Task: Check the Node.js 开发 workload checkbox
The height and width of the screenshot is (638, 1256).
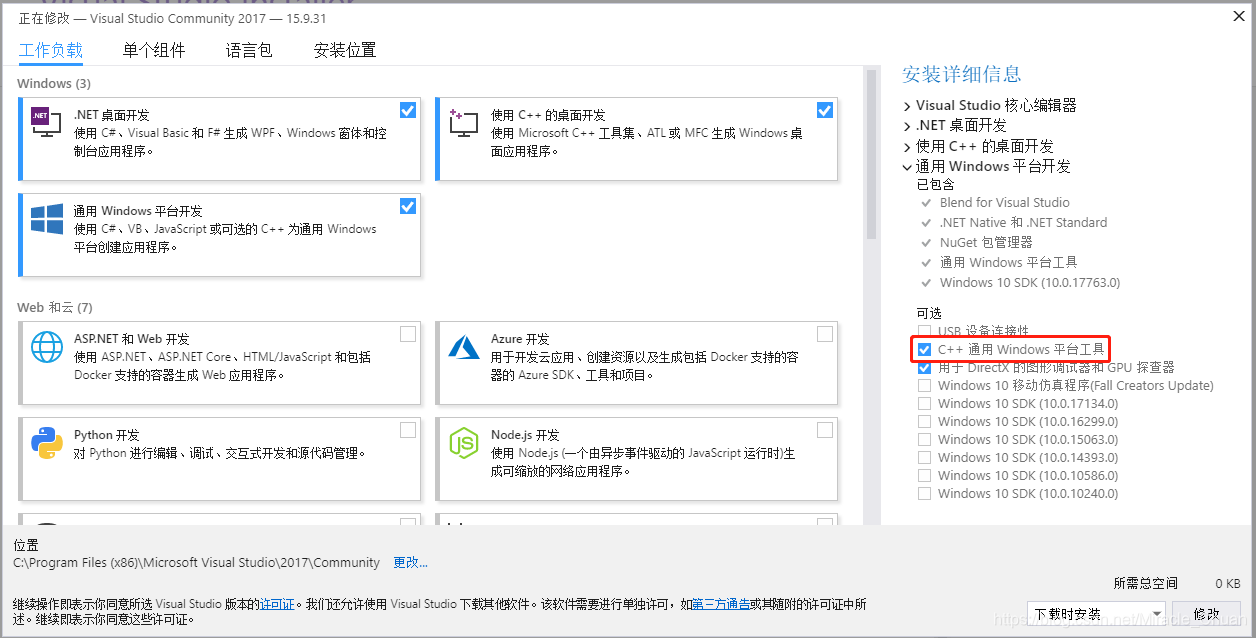Action: pyautogui.click(x=824, y=430)
